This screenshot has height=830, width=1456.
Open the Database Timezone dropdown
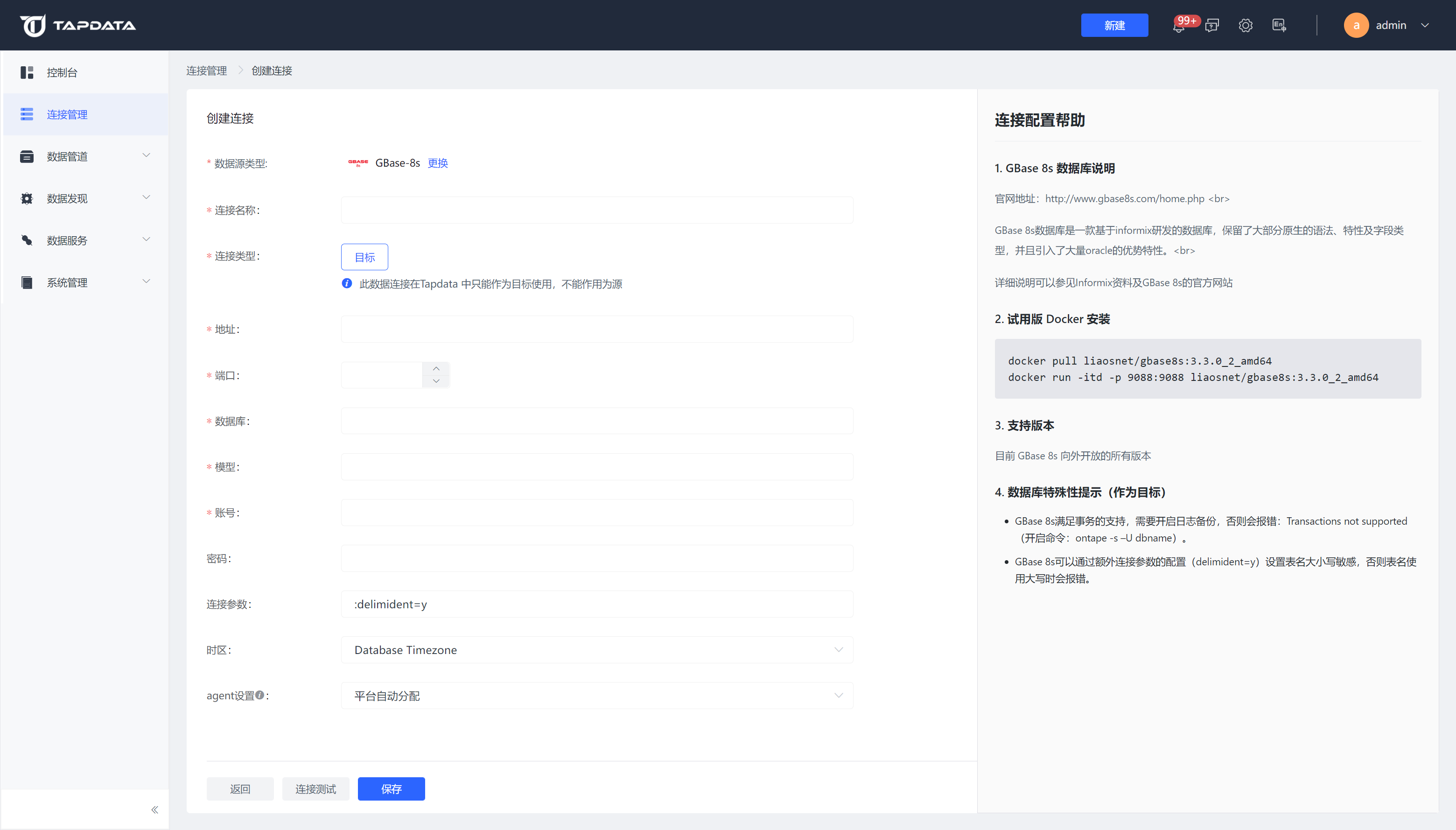[x=597, y=650]
